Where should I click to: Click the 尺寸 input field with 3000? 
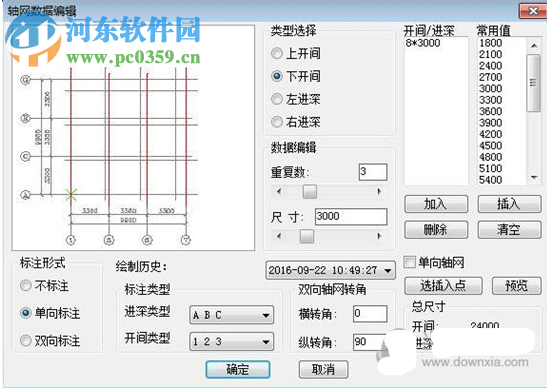point(351,216)
